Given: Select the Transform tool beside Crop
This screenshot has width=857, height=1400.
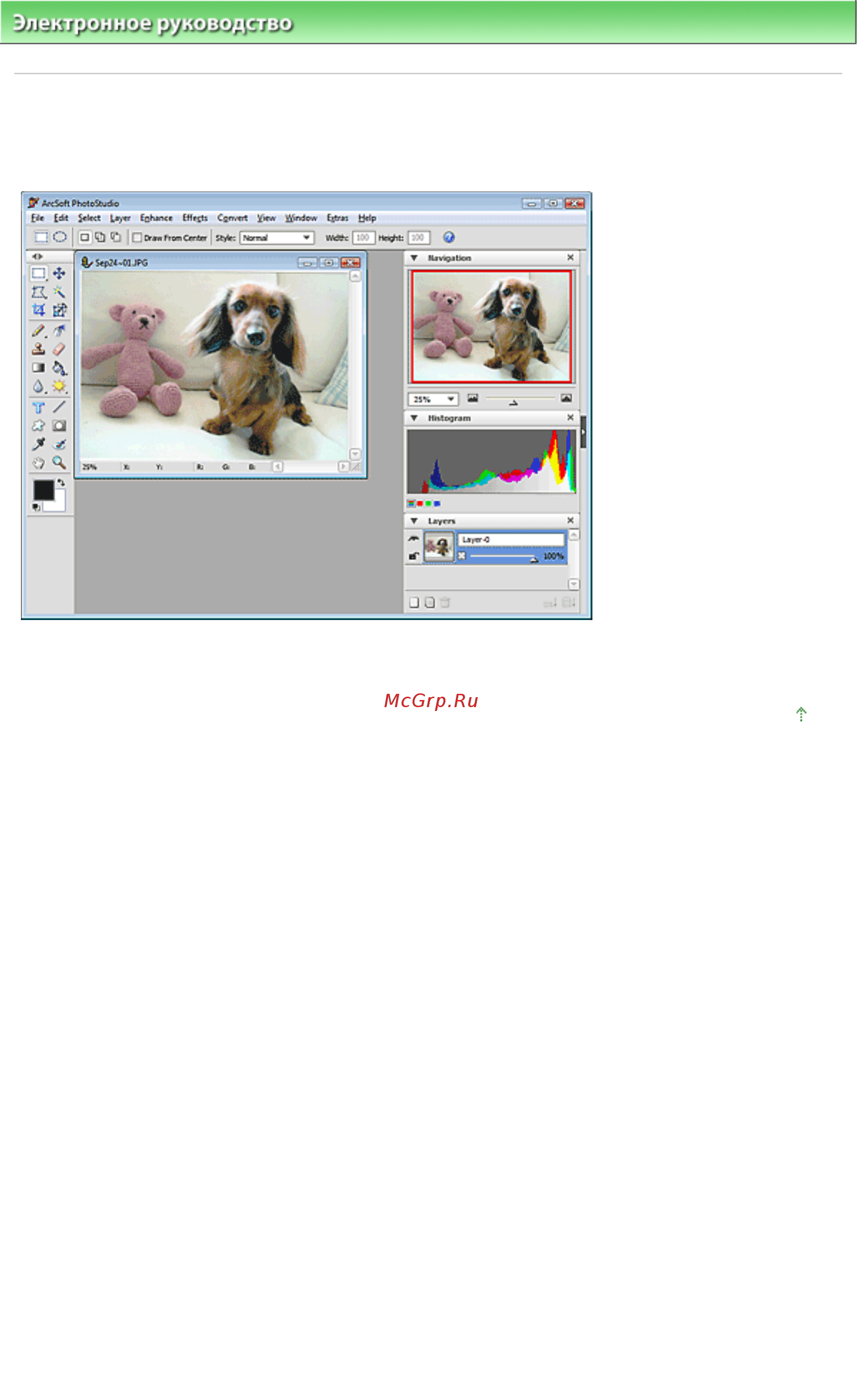Looking at the screenshot, I should pos(59,310).
